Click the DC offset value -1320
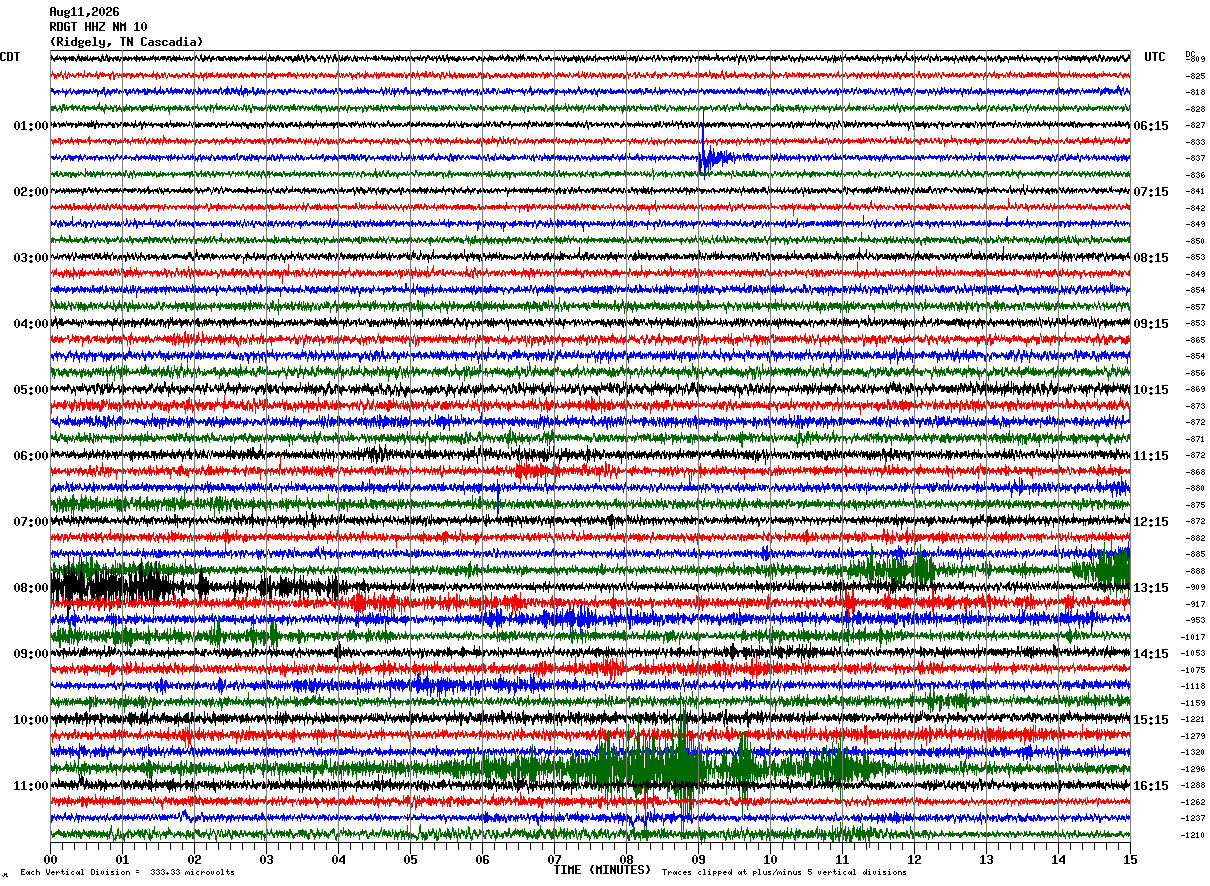This screenshot has width=1210, height=886. 1195,752
